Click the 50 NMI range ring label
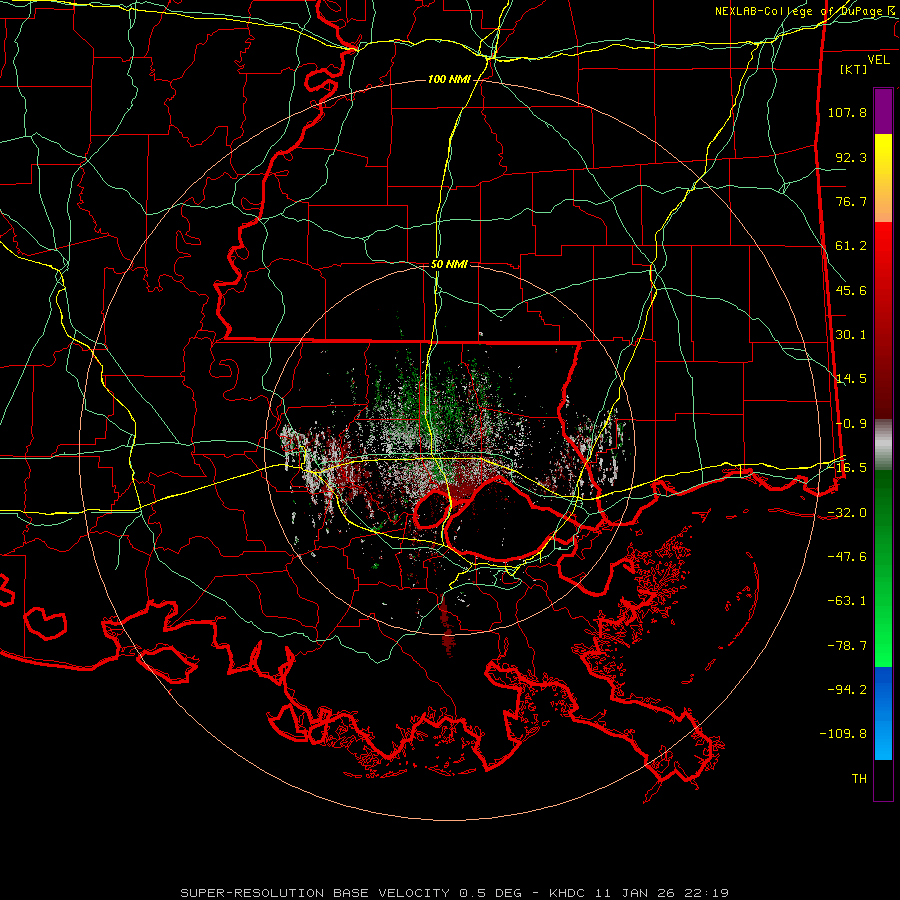900x900 pixels. (x=449, y=265)
